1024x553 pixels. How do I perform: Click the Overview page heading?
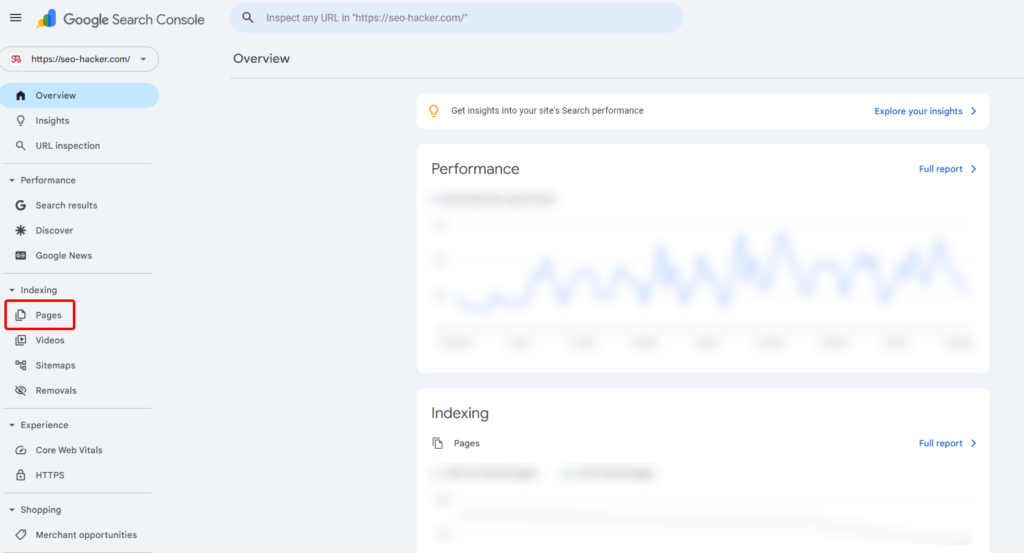pyautogui.click(x=261, y=59)
